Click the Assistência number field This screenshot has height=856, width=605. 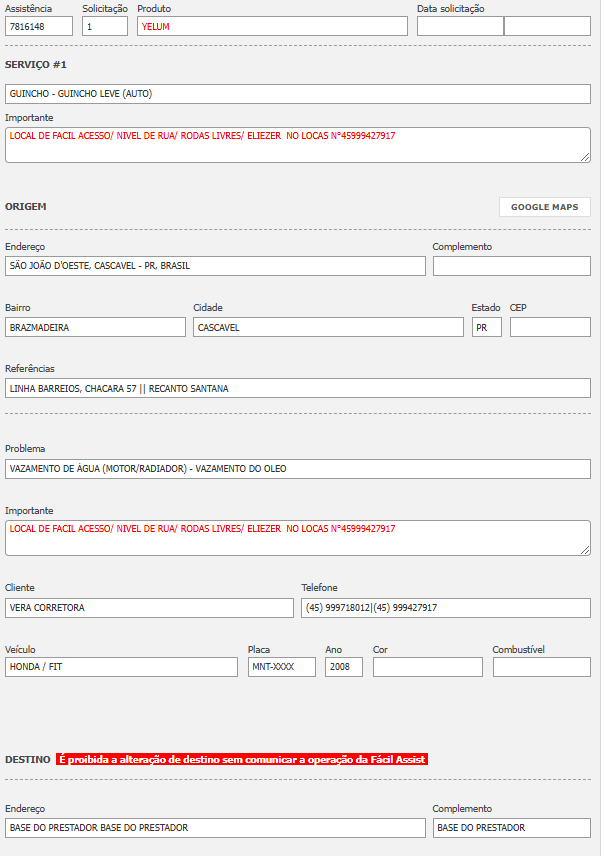coord(39,27)
